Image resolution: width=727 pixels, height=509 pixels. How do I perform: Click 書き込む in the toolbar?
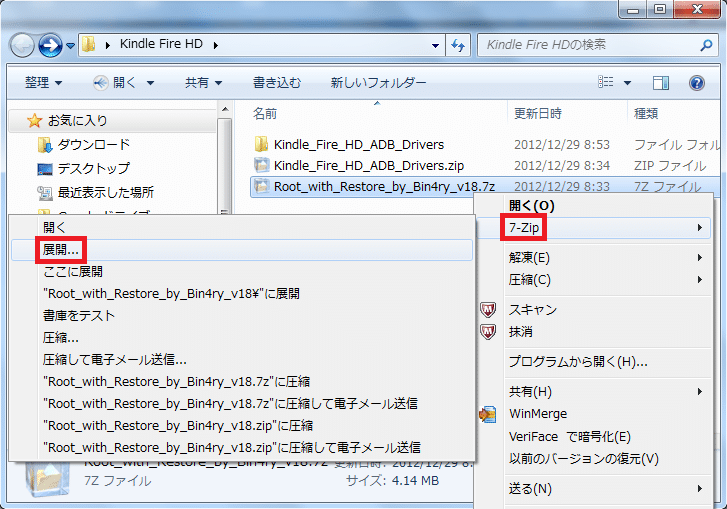277,83
